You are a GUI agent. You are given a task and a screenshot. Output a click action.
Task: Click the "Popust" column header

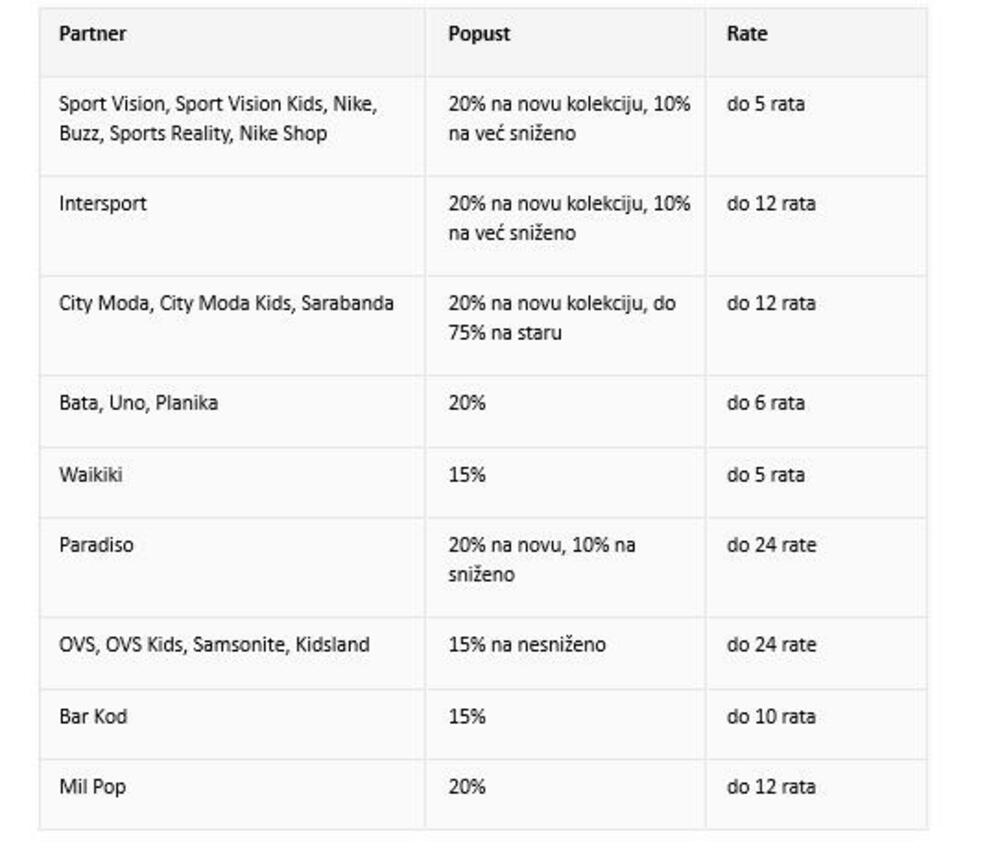479,34
